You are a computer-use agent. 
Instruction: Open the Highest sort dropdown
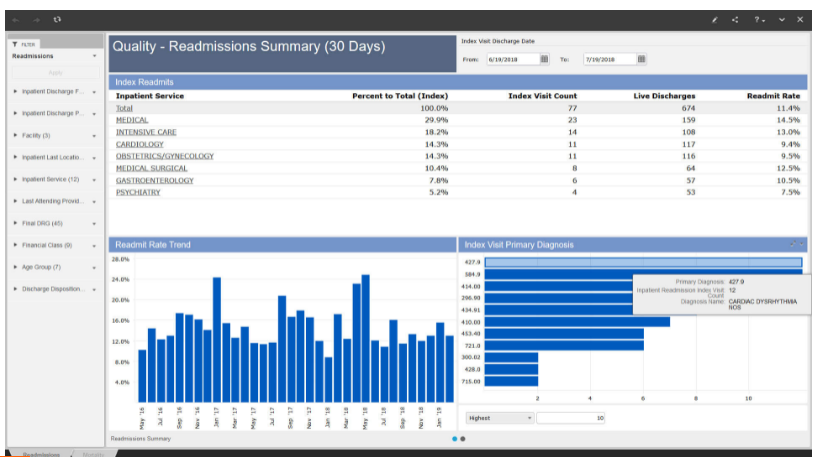[500, 418]
